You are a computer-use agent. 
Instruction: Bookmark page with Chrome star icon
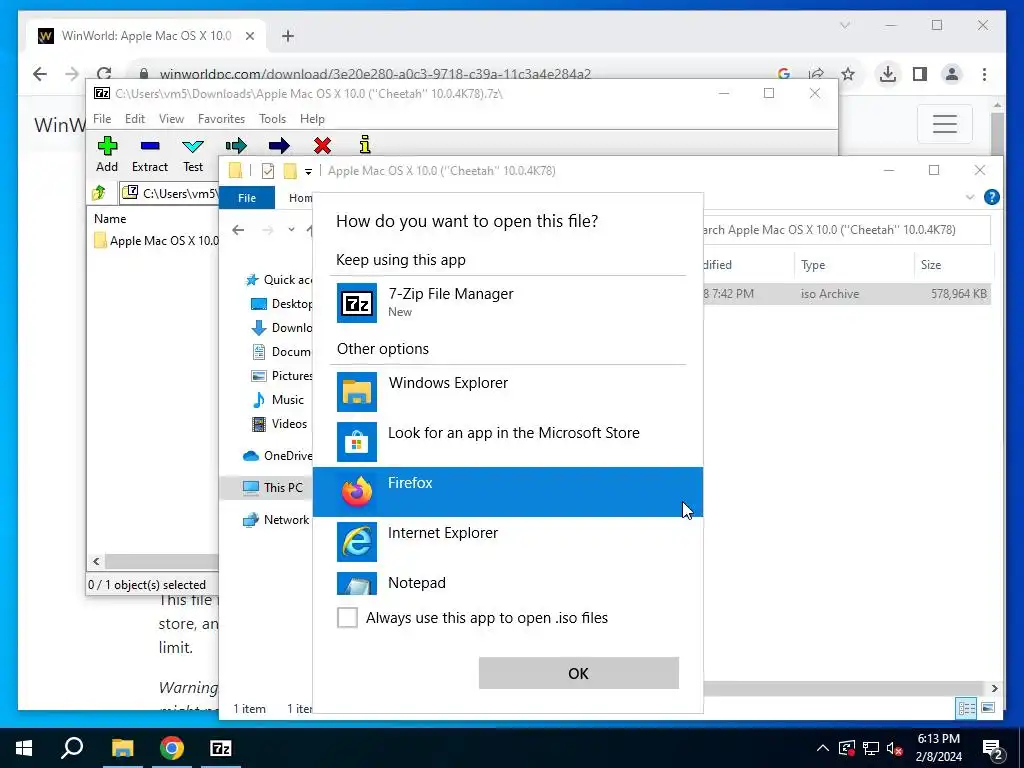pos(848,74)
